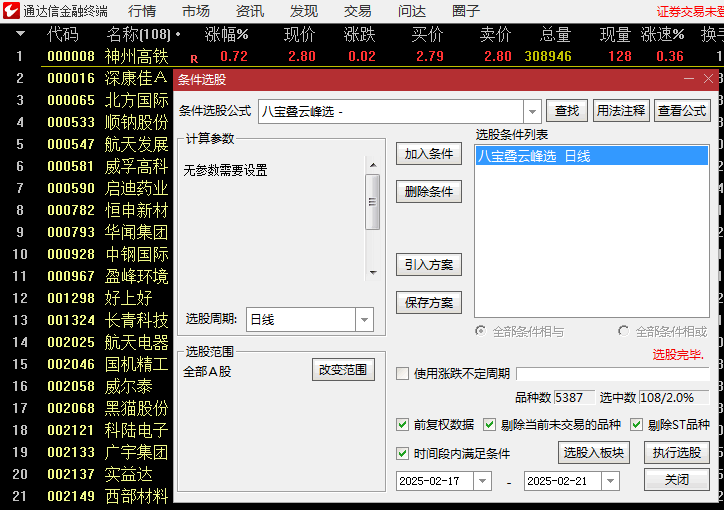Toggle 时间段内满足条件 checkbox
Viewport: 724px width, 510px height.
click(x=403, y=454)
